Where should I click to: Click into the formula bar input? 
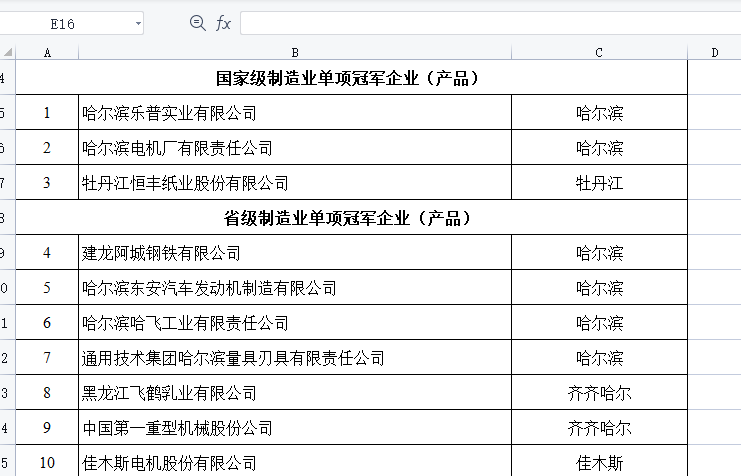491,23
